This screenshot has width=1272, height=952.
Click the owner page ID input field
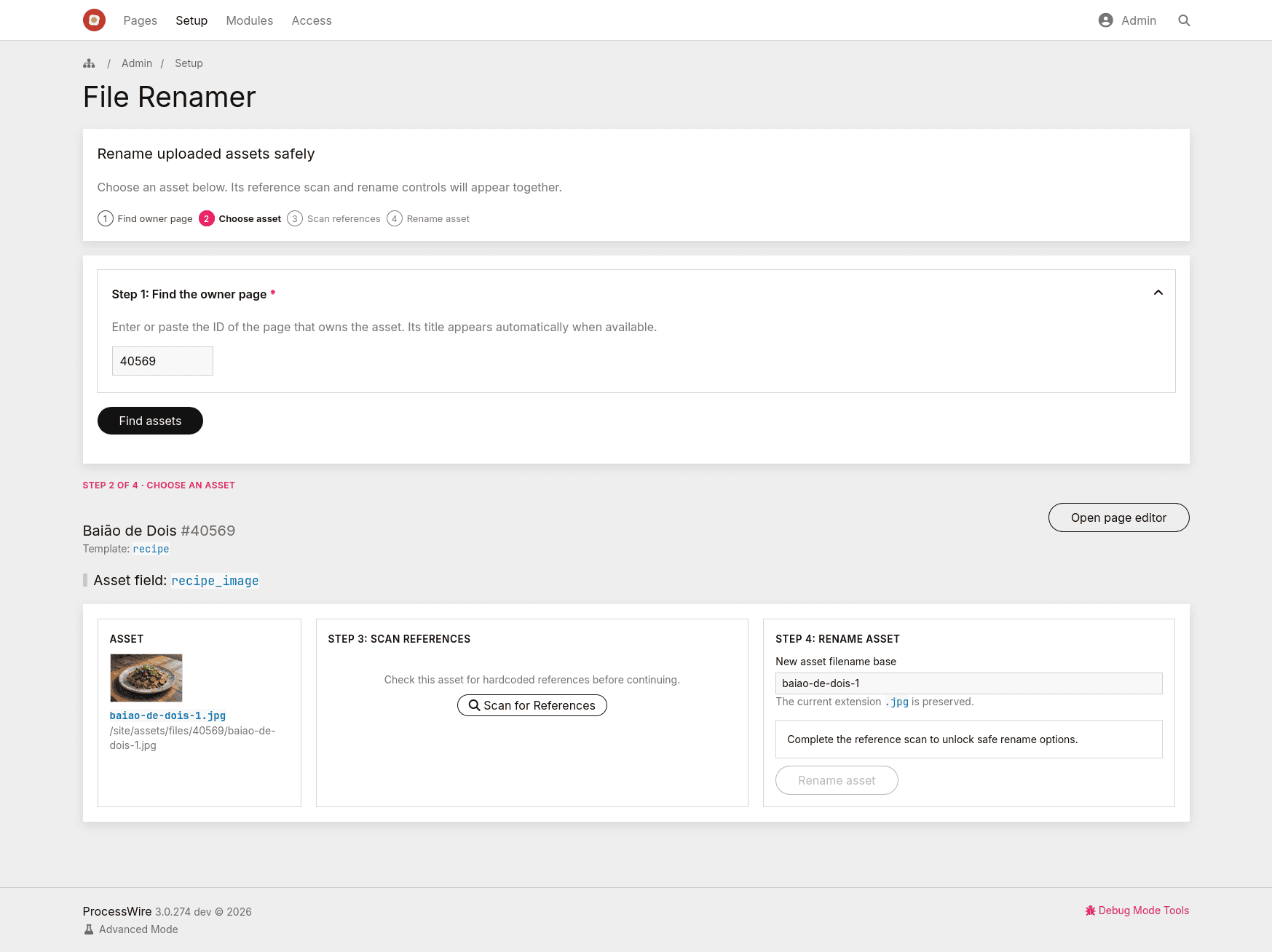(162, 361)
